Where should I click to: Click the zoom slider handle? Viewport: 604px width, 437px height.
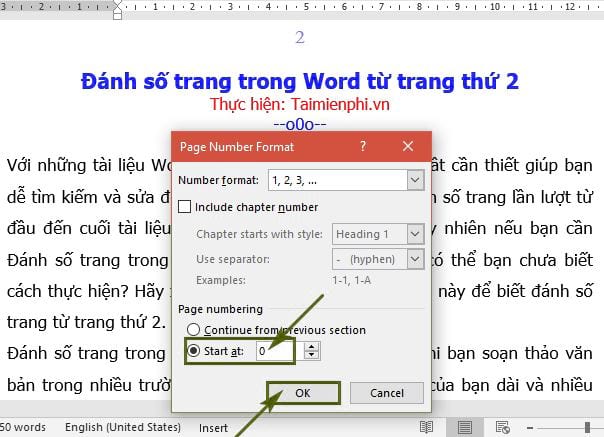pos(587,427)
